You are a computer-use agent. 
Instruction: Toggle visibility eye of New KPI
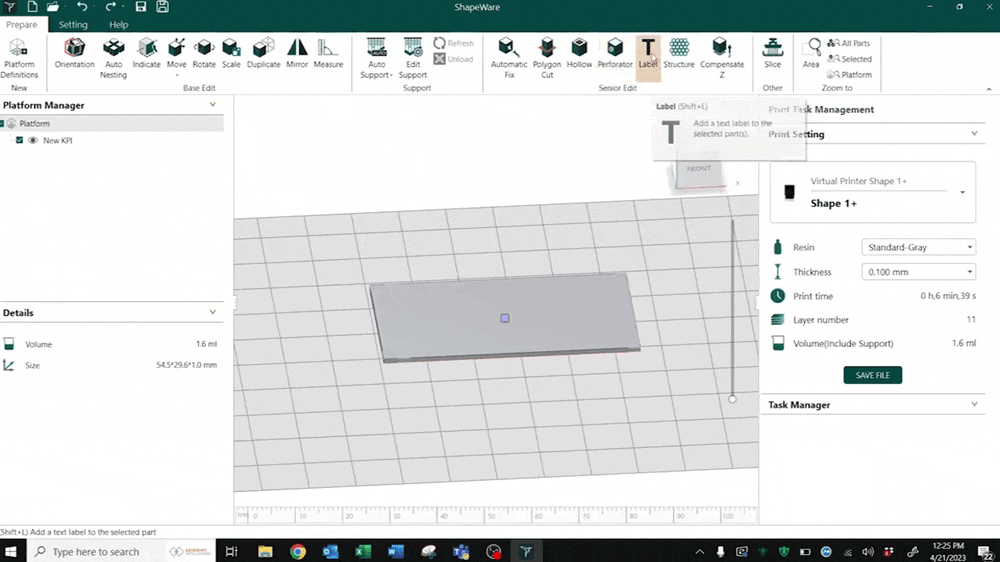tap(33, 141)
